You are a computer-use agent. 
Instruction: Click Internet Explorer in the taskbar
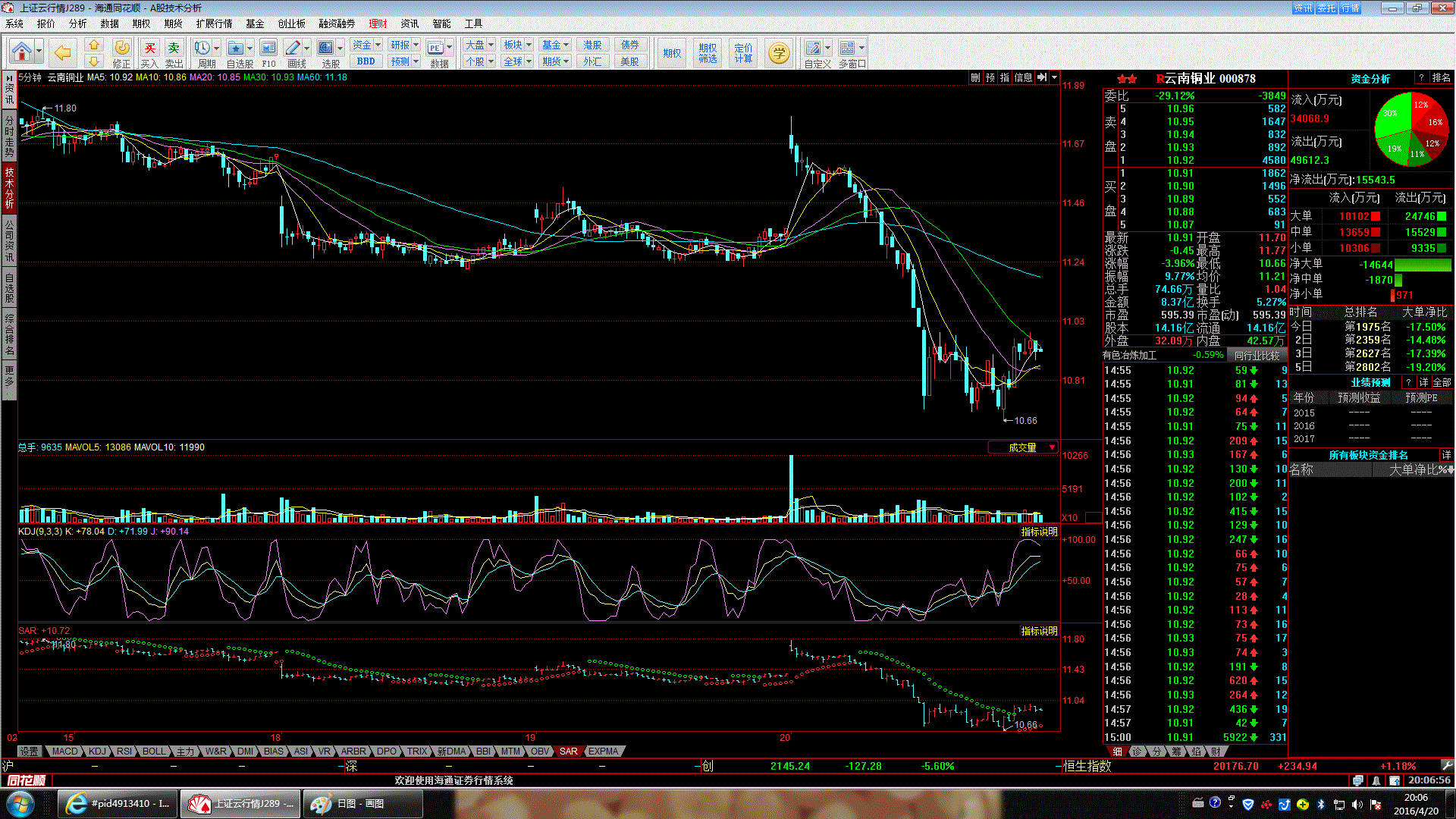coord(118,804)
